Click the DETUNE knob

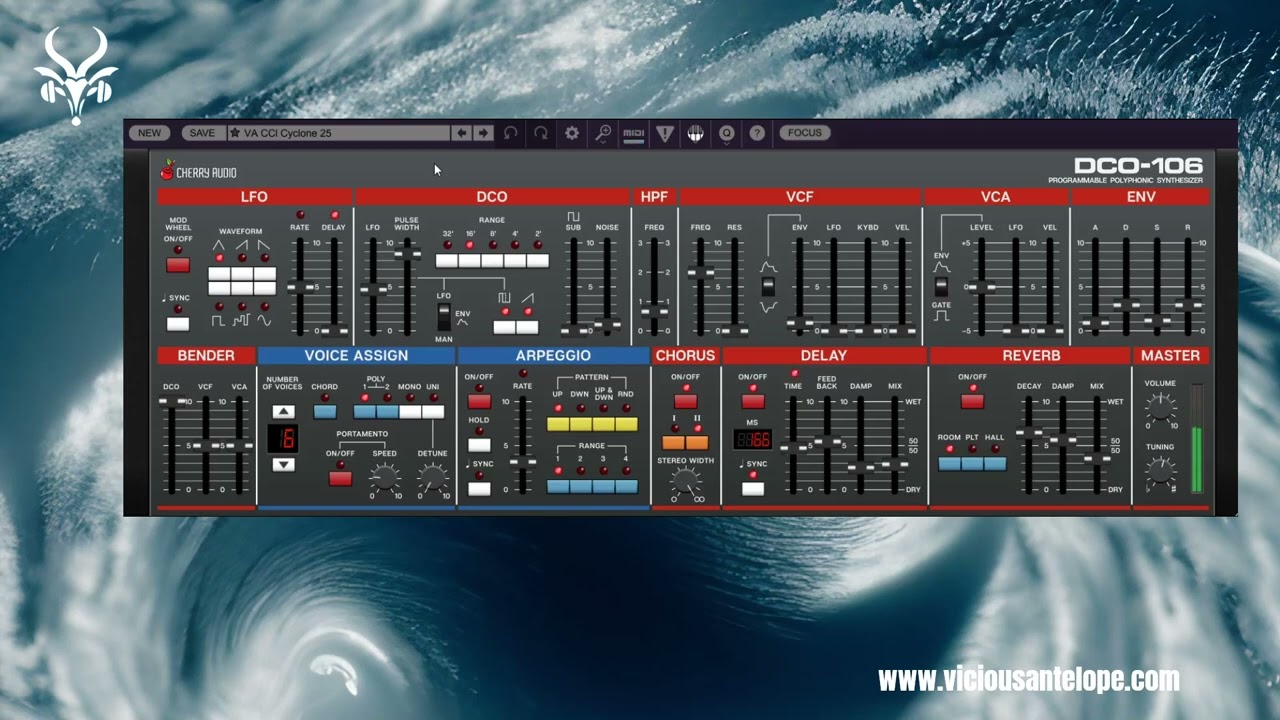click(433, 479)
